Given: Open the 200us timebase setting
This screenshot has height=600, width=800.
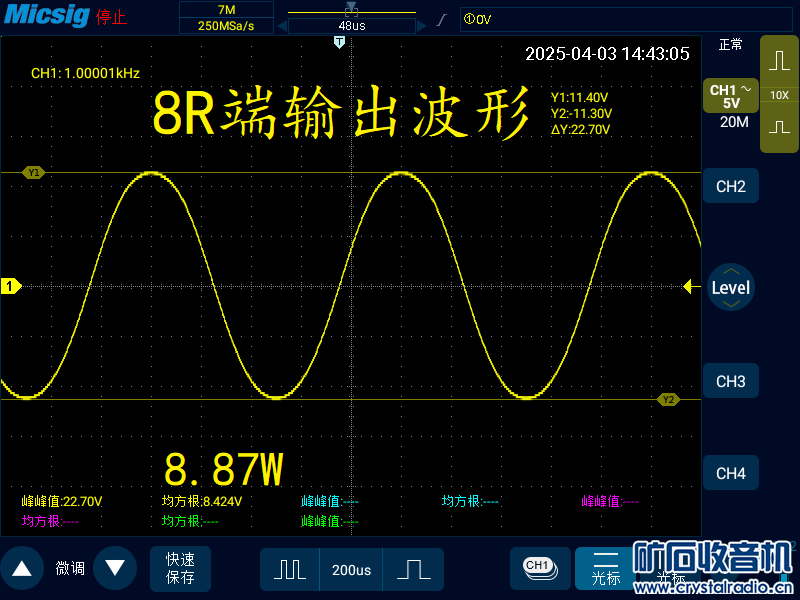Looking at the screenshot, I should point(351,569).
